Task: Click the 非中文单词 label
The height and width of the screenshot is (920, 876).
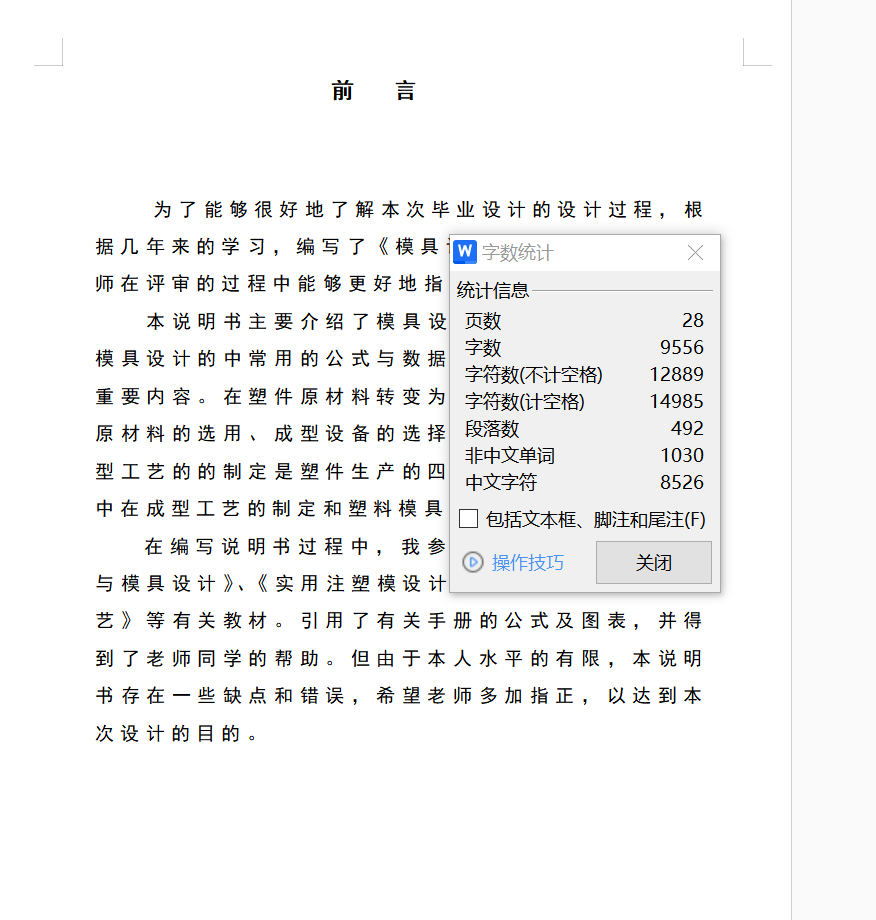Action: tap(510, 456)
